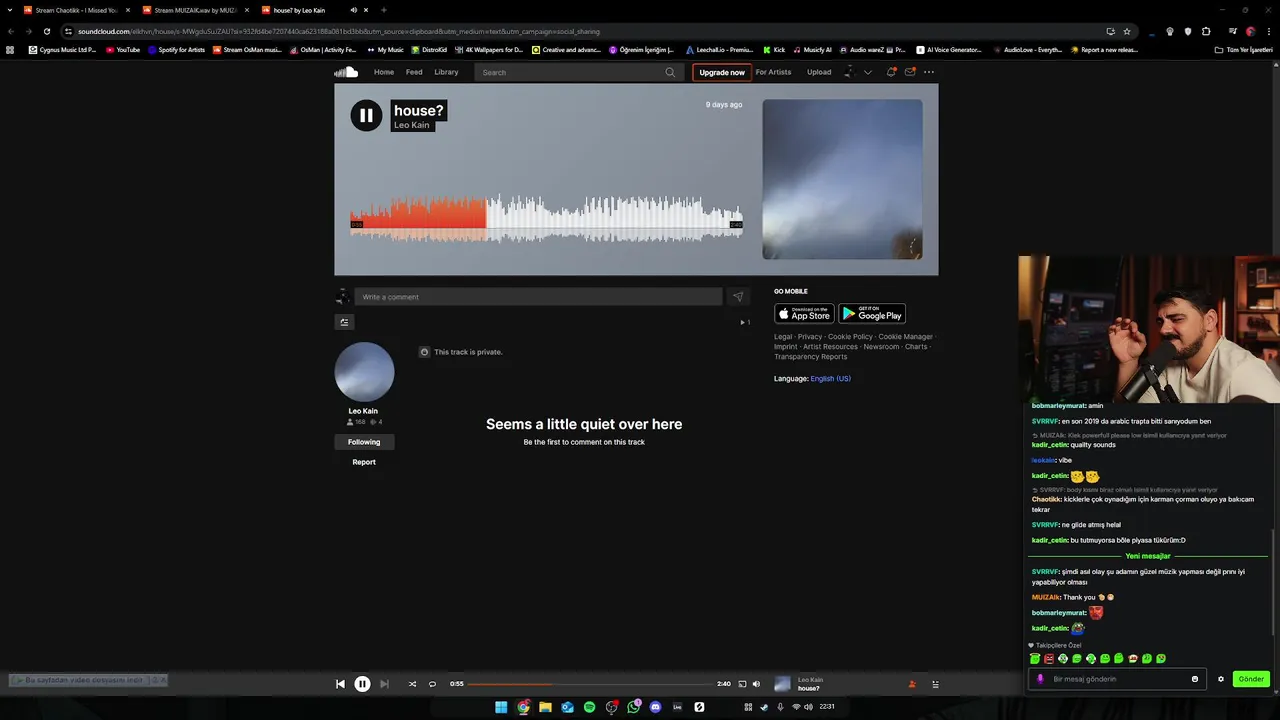Pause playback in the bottom player bar

tap(362, 684)
